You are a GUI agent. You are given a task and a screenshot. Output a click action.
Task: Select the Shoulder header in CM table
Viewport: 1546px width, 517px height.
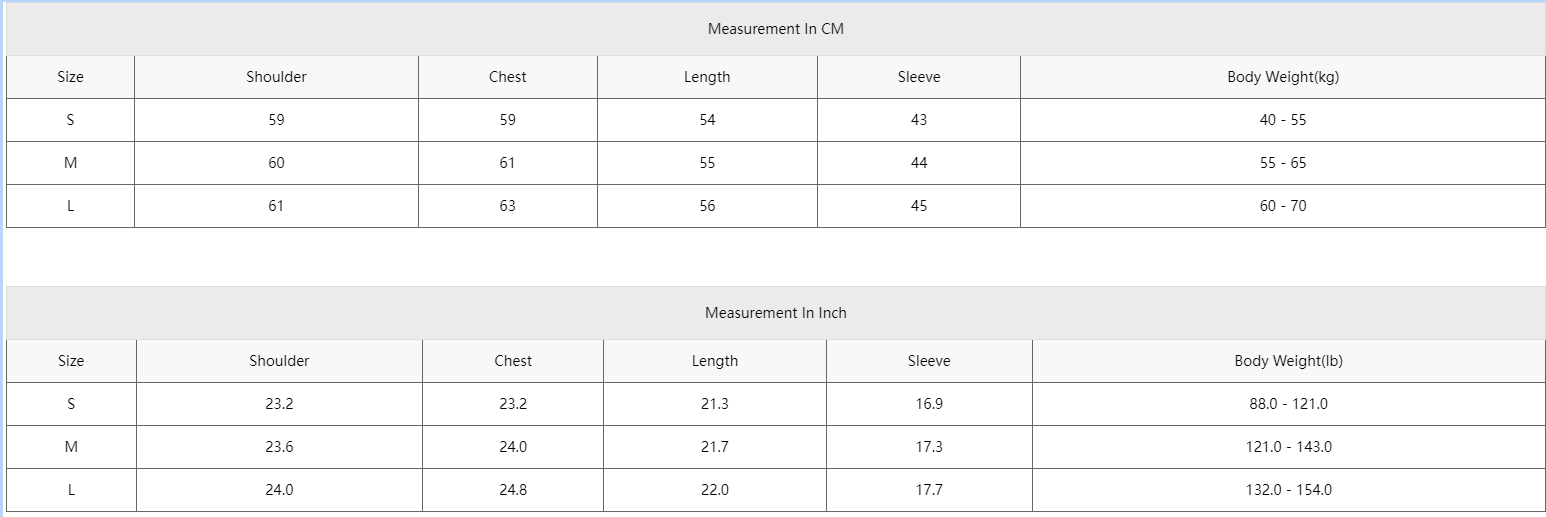pos(276,77)
